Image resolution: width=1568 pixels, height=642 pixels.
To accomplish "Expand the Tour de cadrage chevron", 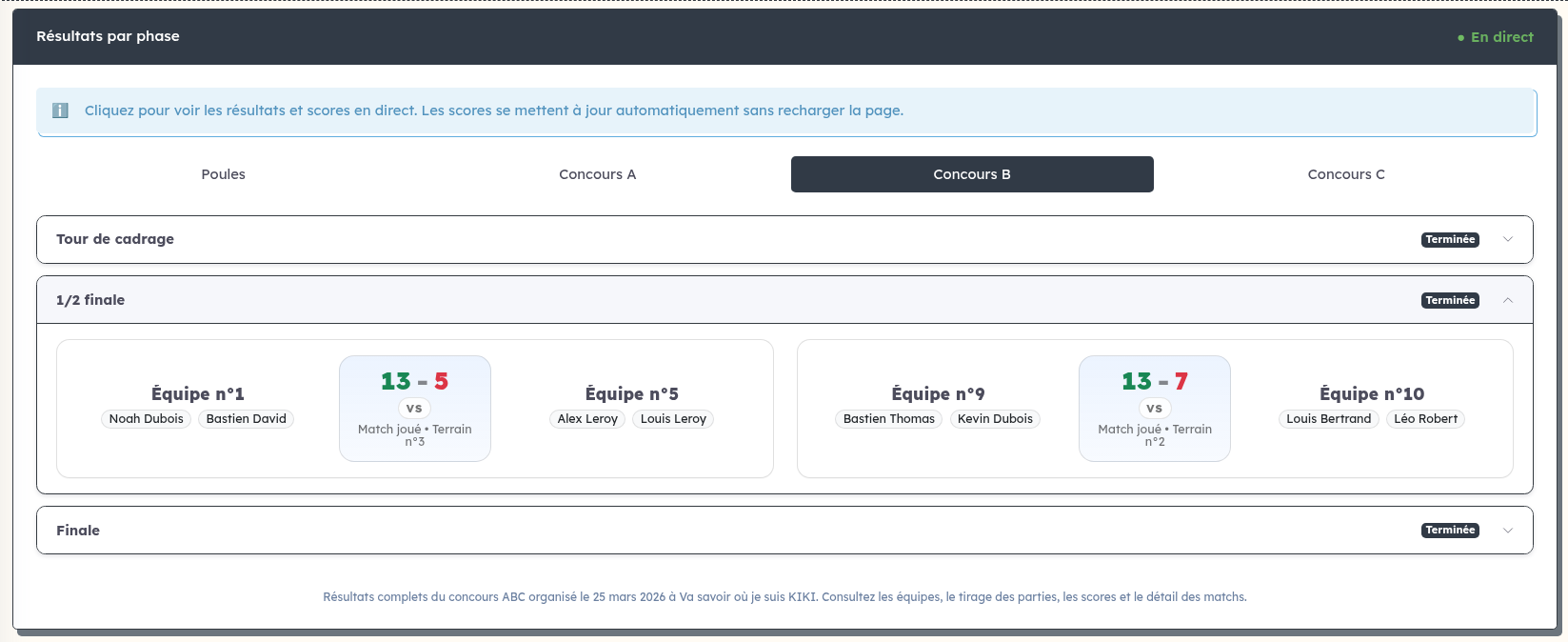I will click(x=1508, y=240).
